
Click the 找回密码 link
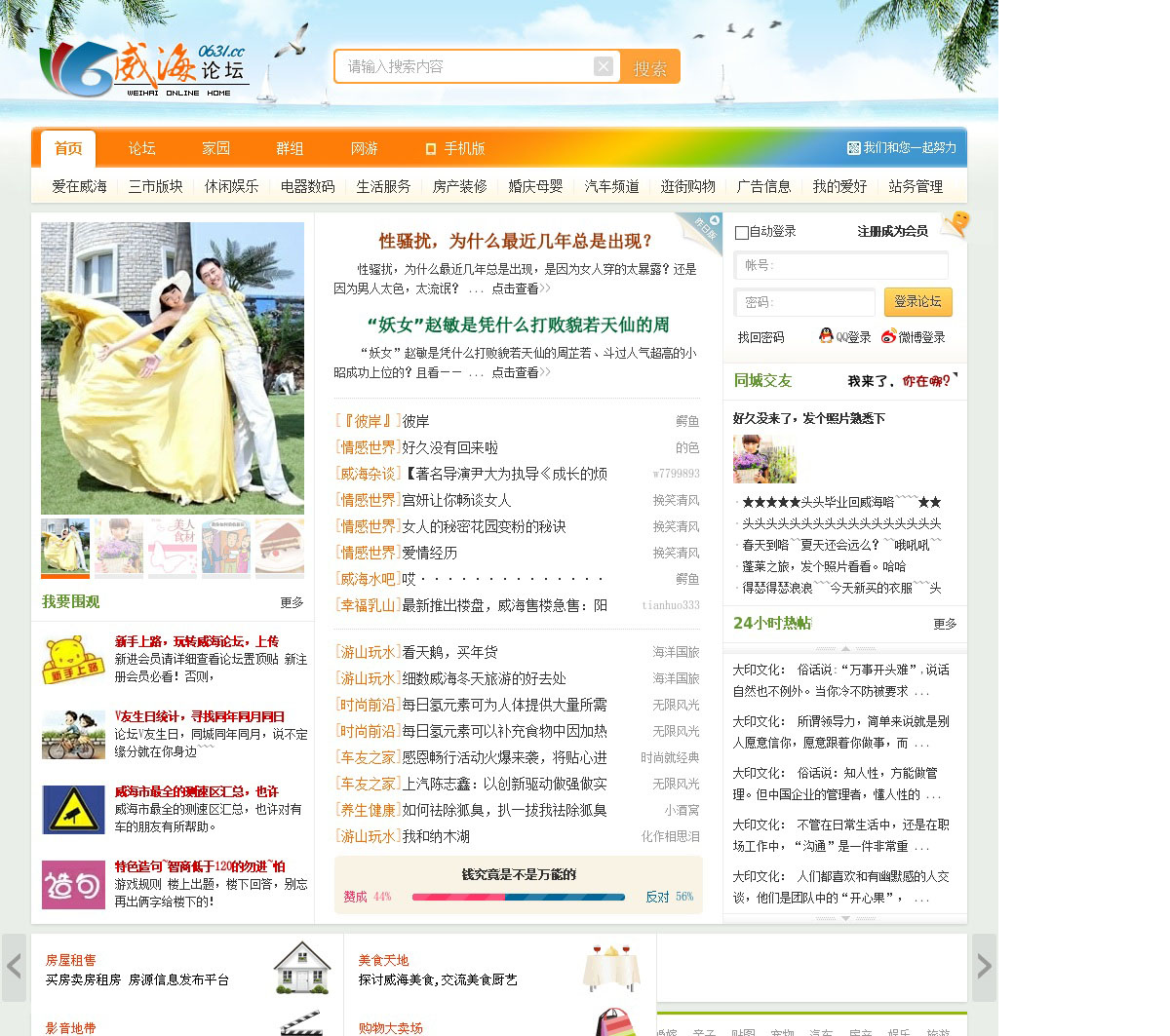pos(760,337)
